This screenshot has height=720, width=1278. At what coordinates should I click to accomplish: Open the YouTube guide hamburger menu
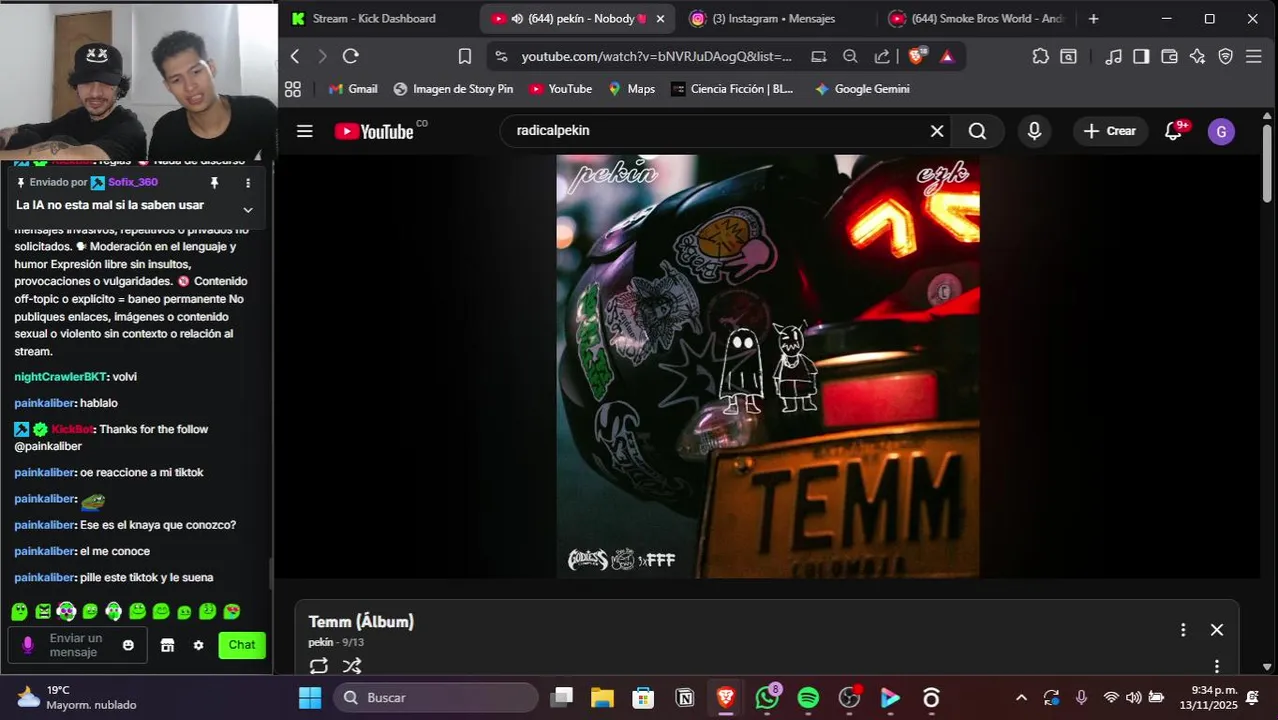305,131
